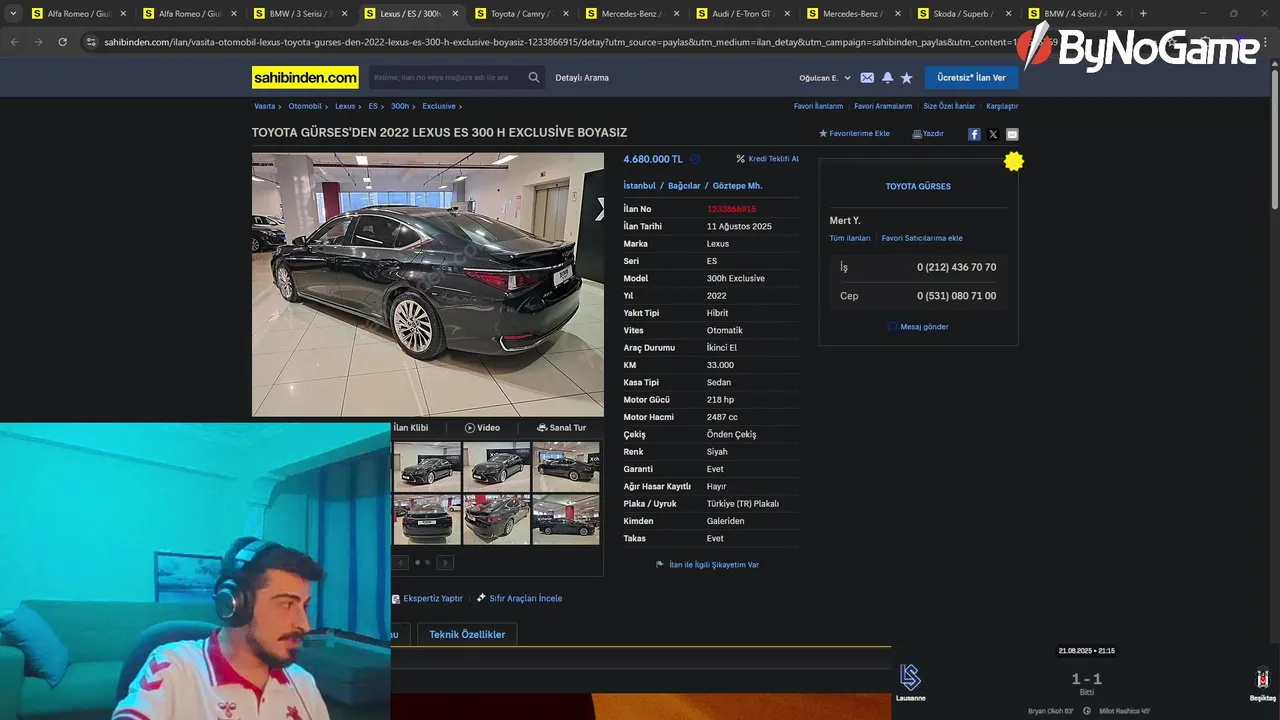
Task: Switch to the Toyota / Camry tab
Action: (x=521, y=14)
